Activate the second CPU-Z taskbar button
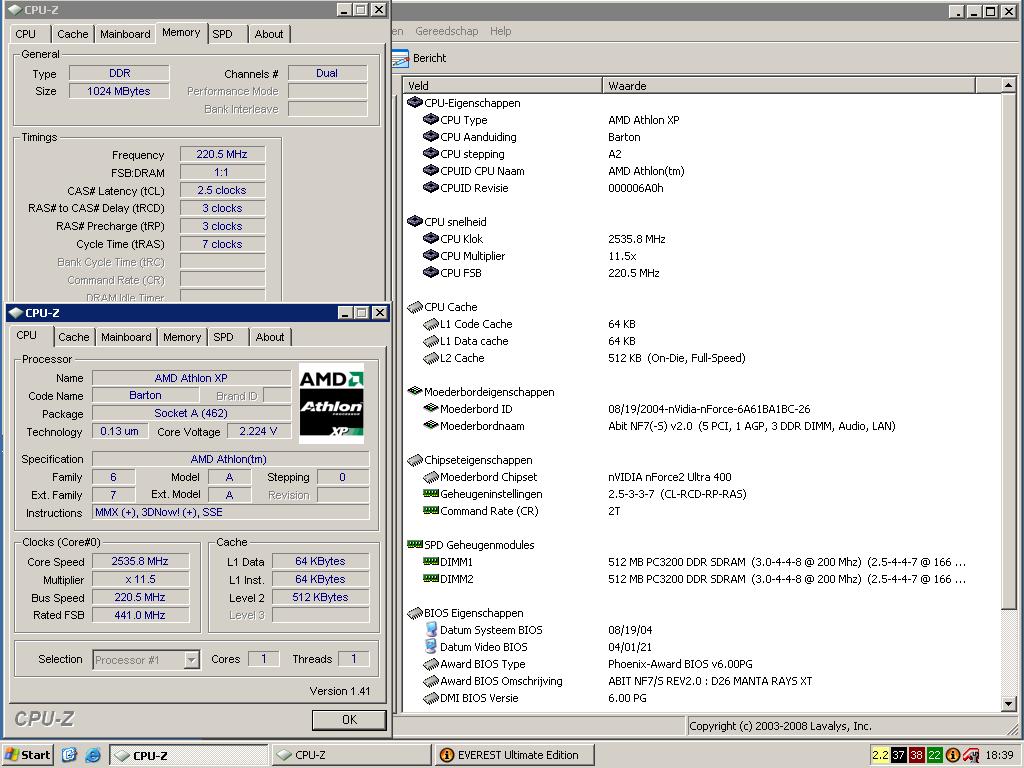1024x768 pixels. pyautogui.click(x=351, y=755)
